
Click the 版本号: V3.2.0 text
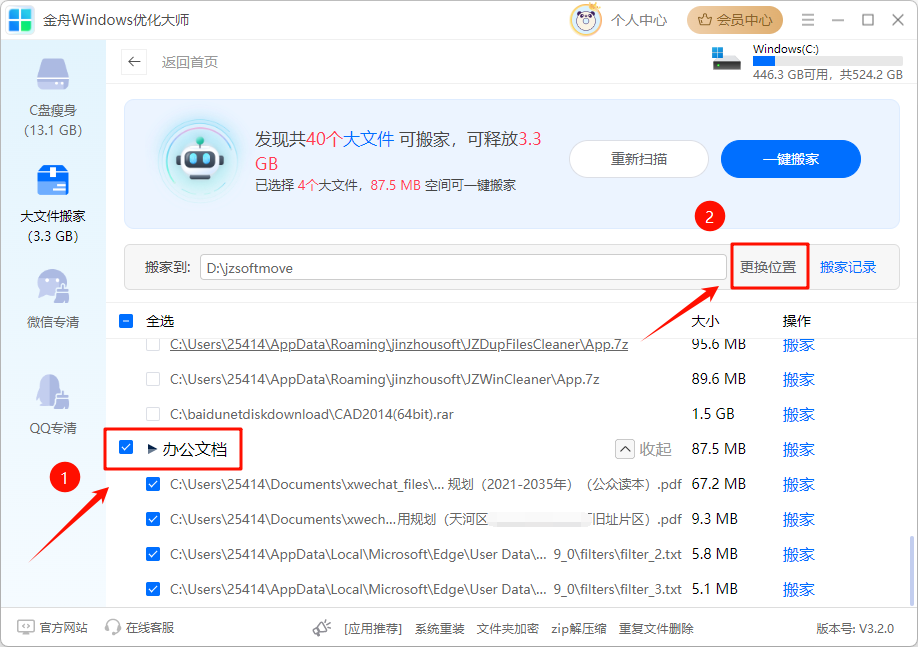pos(855,628)
